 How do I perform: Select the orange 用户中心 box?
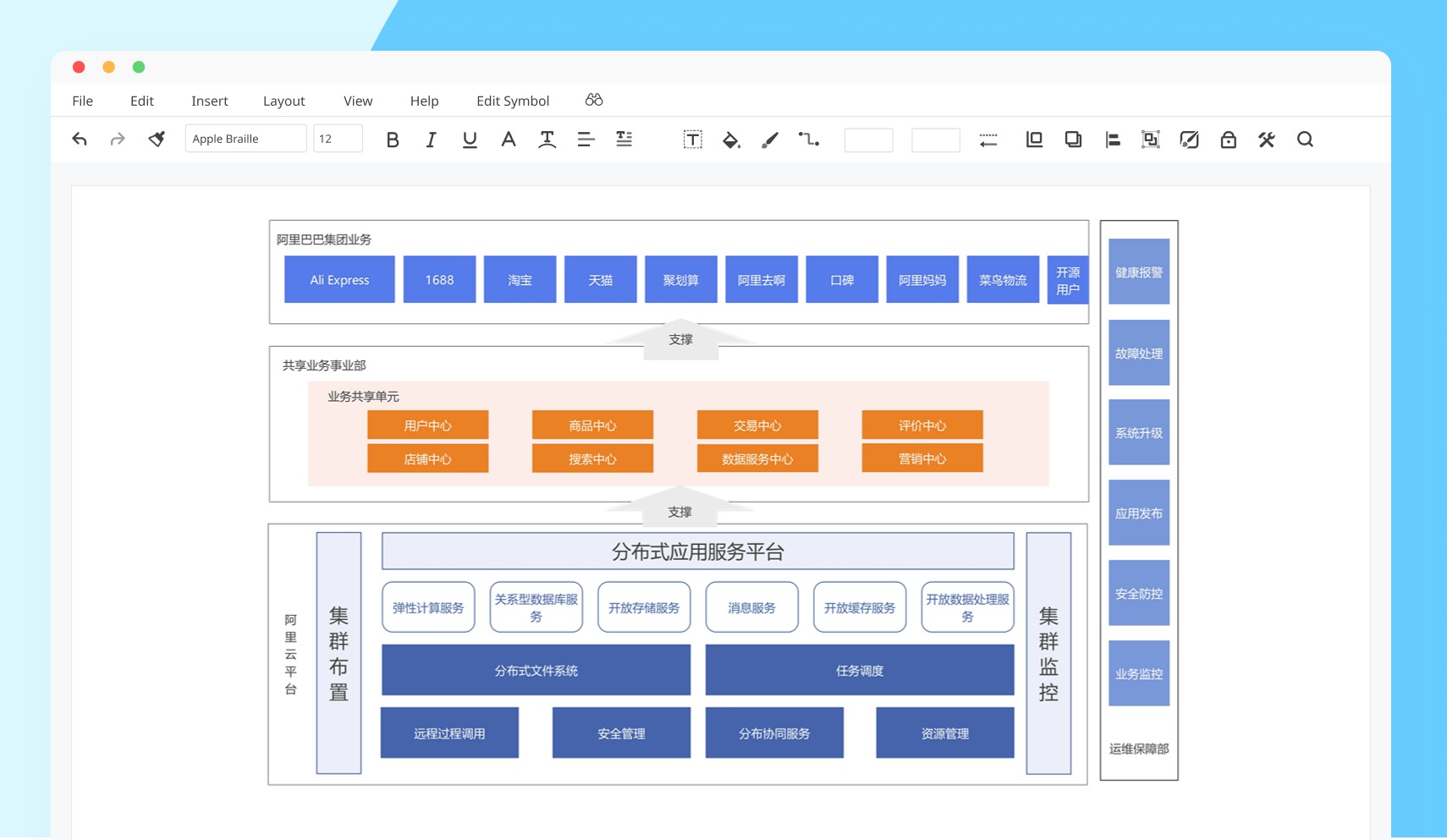(427, 425)
